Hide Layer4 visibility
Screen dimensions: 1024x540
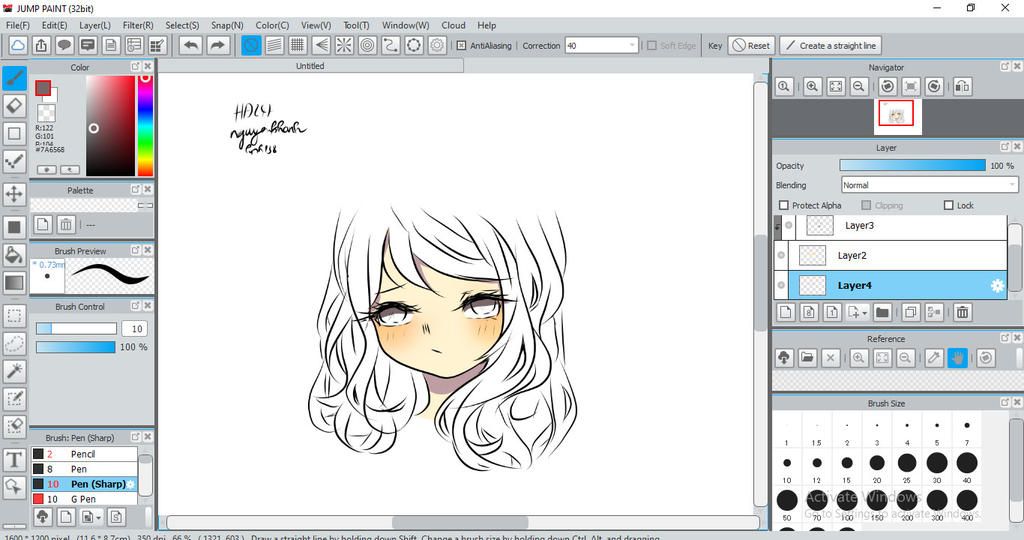[x=781, y=285]
